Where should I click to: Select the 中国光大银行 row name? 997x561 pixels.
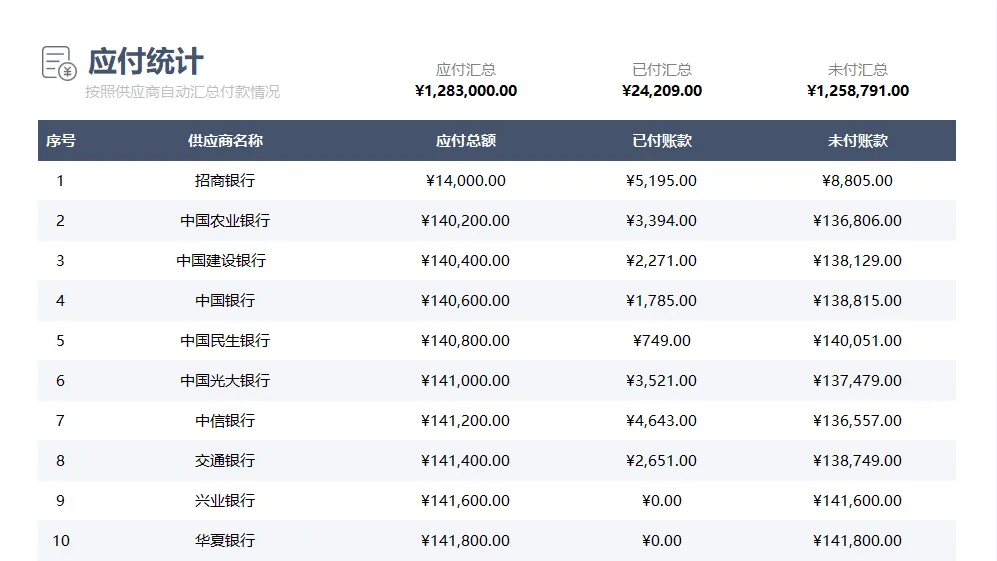point(225,381)
